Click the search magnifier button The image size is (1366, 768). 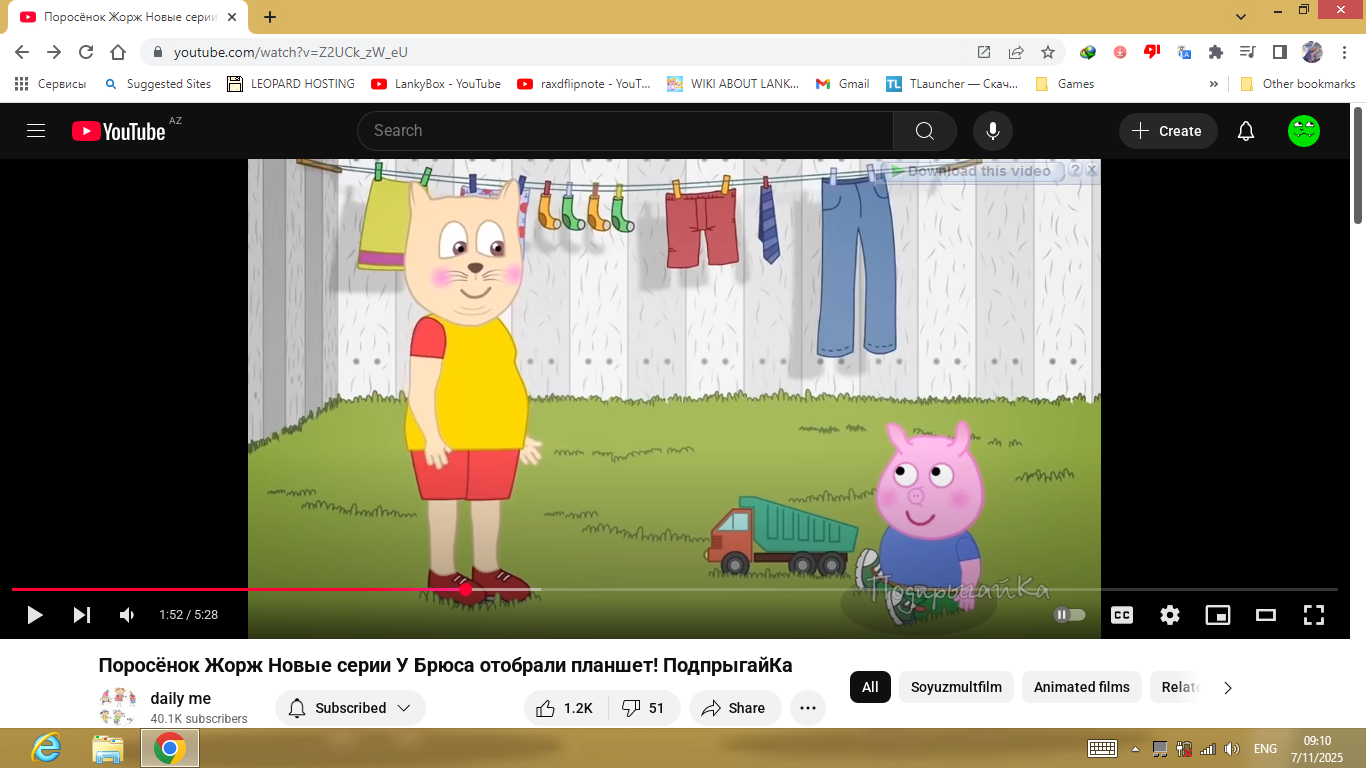(x=925, y=131)
